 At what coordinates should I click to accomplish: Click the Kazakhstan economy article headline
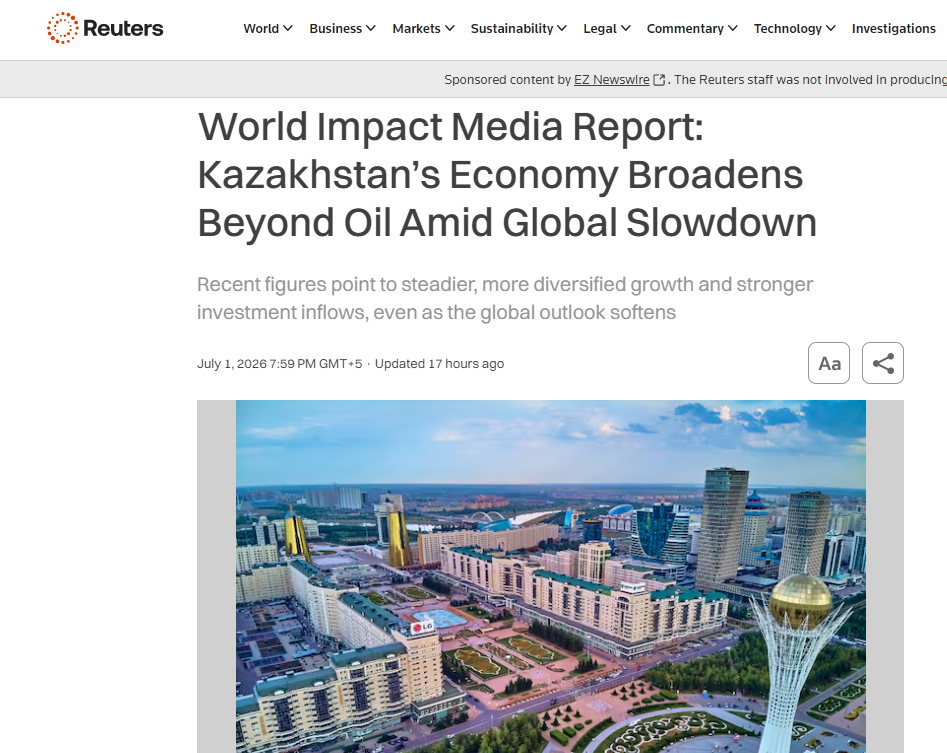[x=507, y=175]
